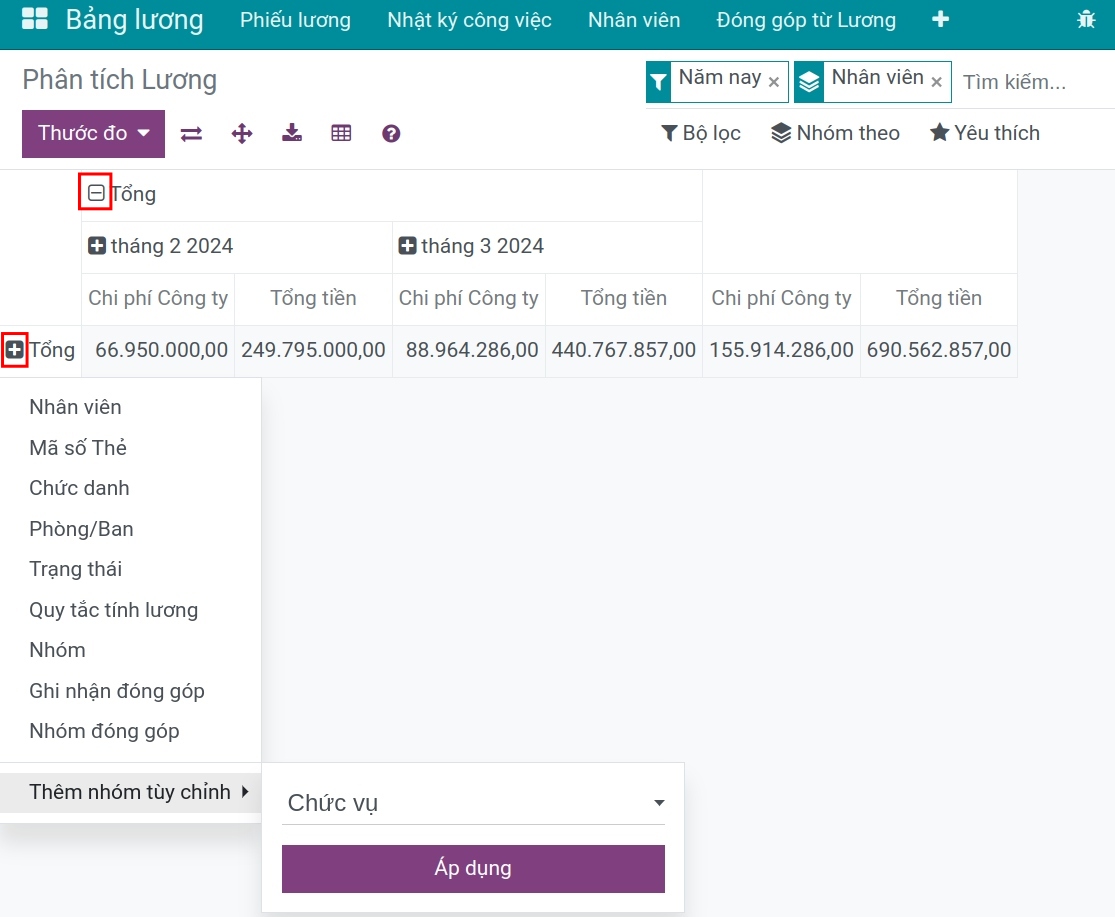Click the flip axis swap icon
1115x917 pixels.
(x=191, y=134)
